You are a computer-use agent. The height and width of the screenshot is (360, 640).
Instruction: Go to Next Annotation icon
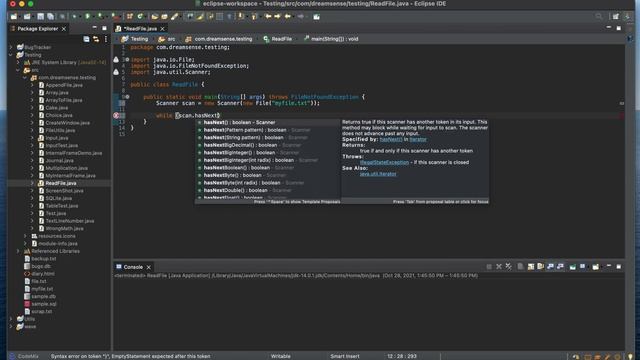tap(241, 16)
